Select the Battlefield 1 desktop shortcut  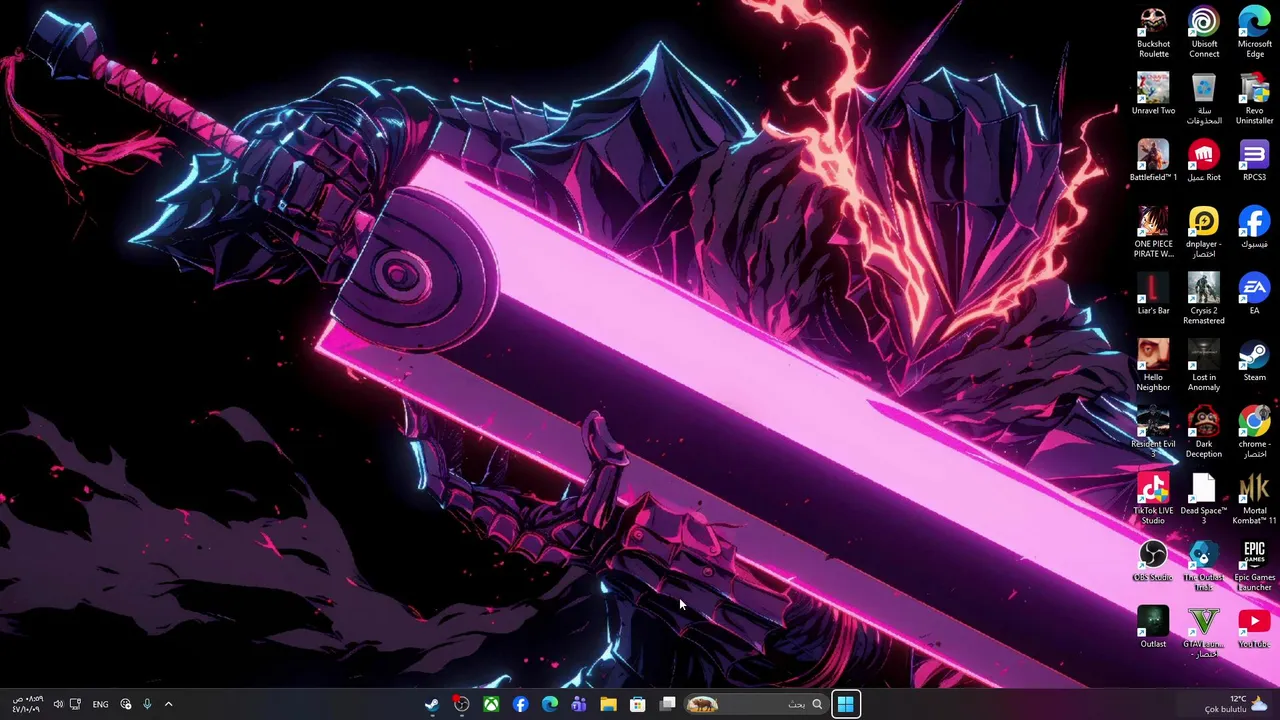pyautogui.click(x=1153, y=162)
